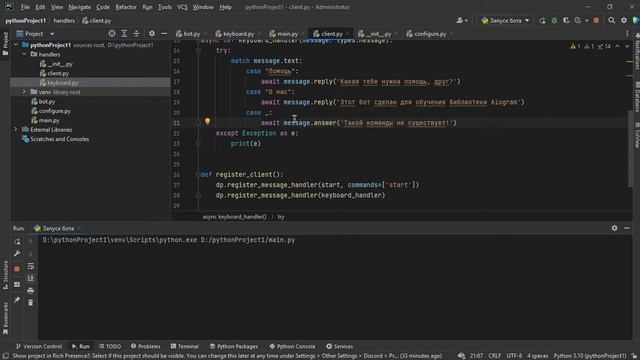Viewport: 640px width, 360px height.
Task: Open the Python Console tool window
Action: pos(292,346)
